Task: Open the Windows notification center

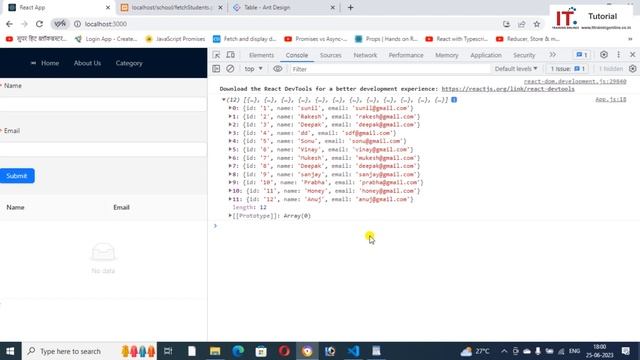Action: (x=626, y=351)
